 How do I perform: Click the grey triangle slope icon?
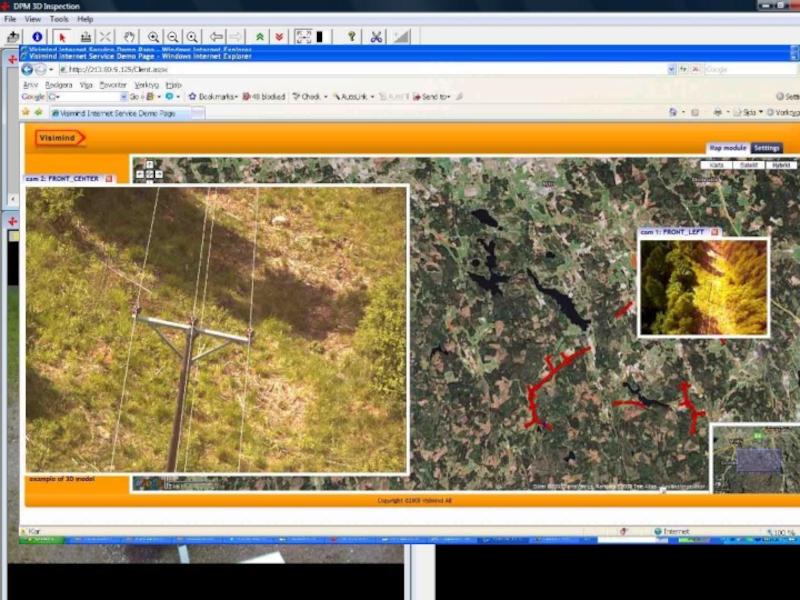(401, 37)
